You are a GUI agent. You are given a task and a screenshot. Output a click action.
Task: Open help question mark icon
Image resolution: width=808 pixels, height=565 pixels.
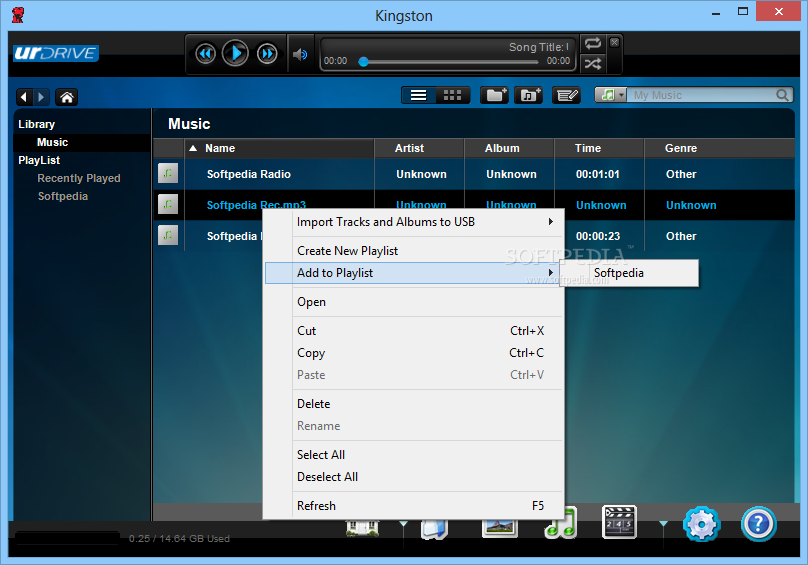pos(759,524)
